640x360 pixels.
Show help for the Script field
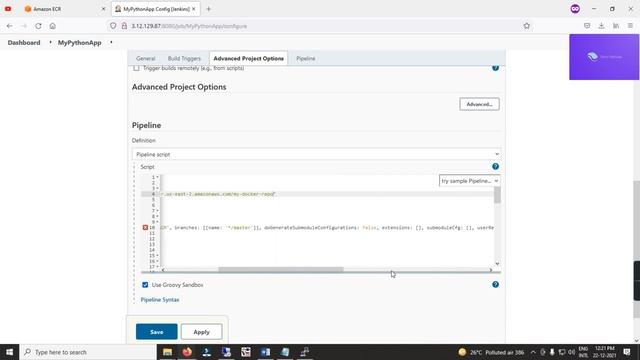(x=495, y=167)
